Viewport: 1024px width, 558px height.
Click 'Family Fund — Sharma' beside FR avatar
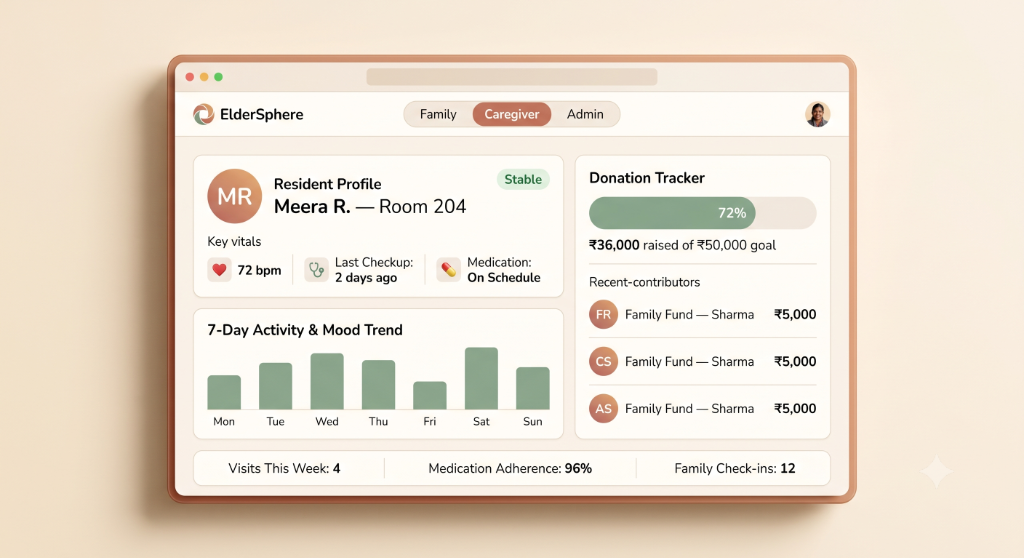pos(690,314)
